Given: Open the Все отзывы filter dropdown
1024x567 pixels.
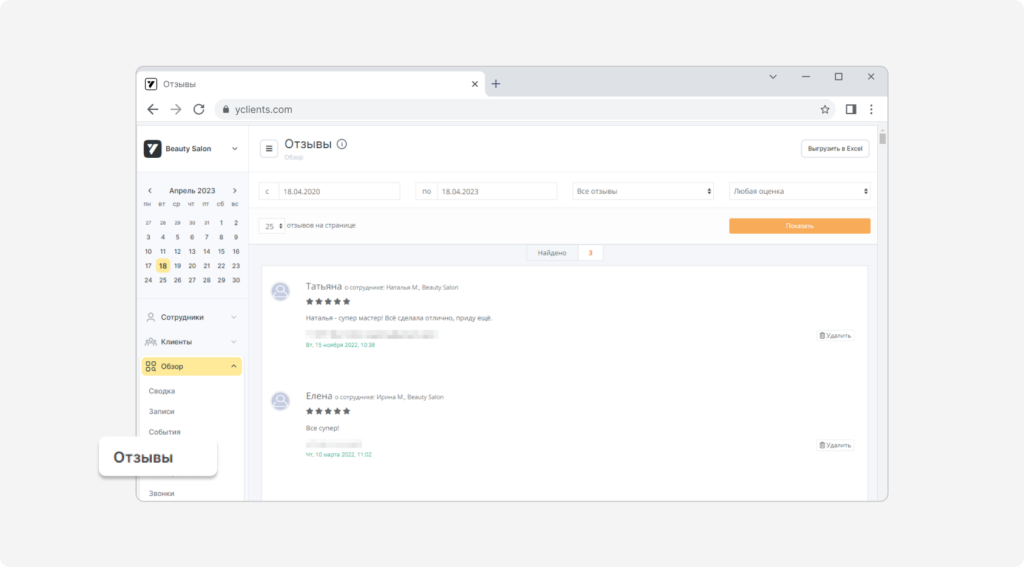Looking at the screenshot, I should 643,191.
